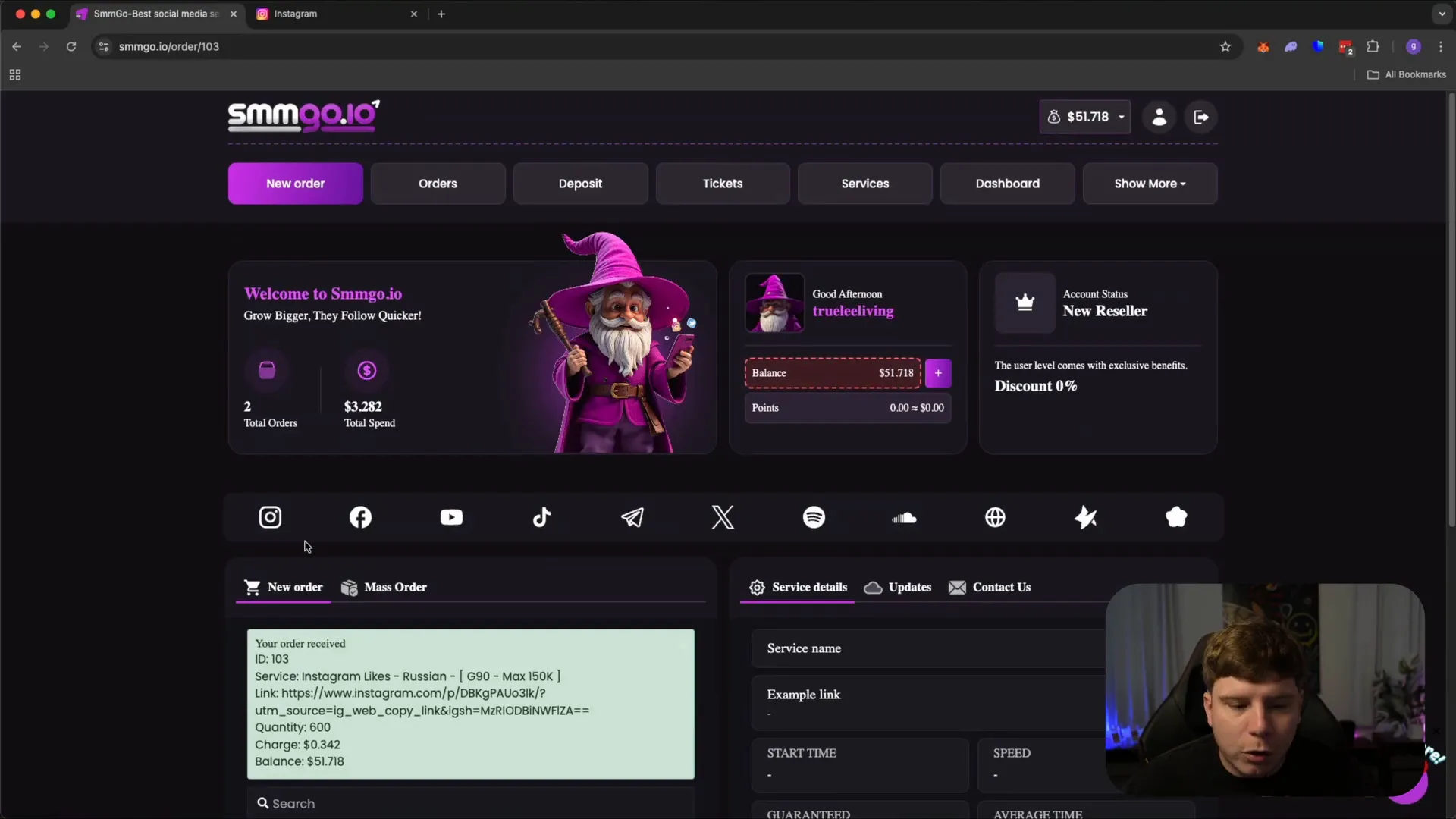
Task: Click the logout icon
Action: click(1201, 117)
